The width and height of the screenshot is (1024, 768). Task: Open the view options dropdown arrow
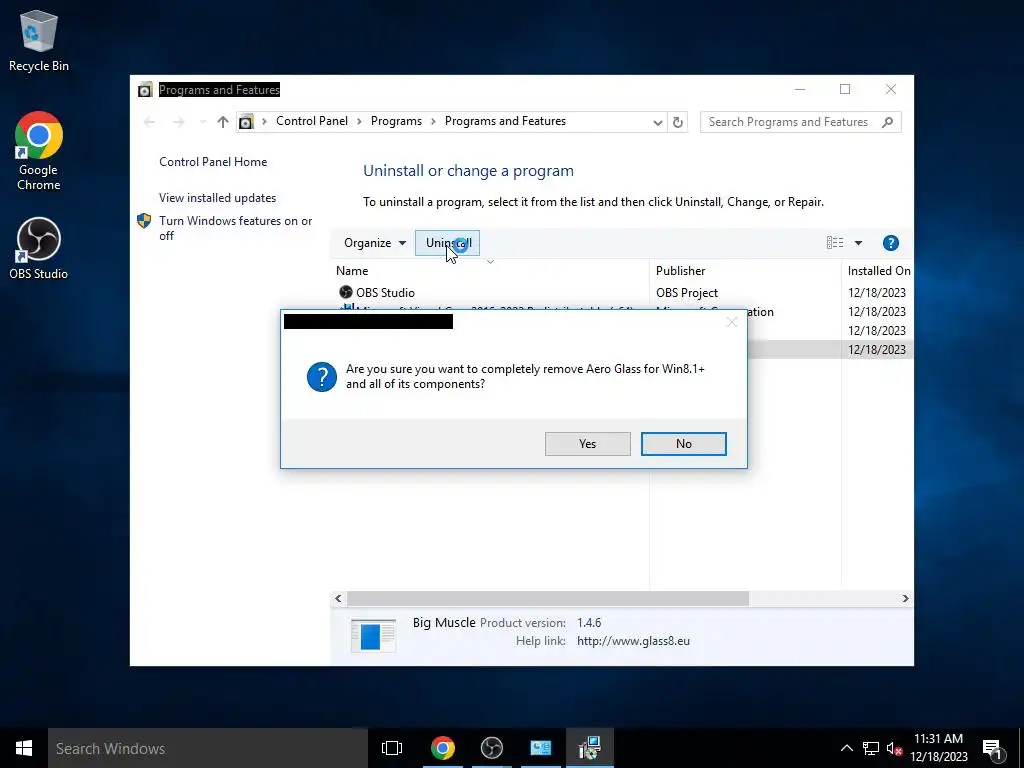[x=858, y=243]
